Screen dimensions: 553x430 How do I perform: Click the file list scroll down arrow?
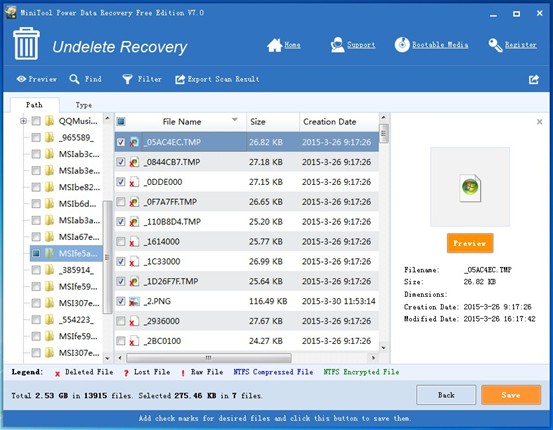click(384, 347)
